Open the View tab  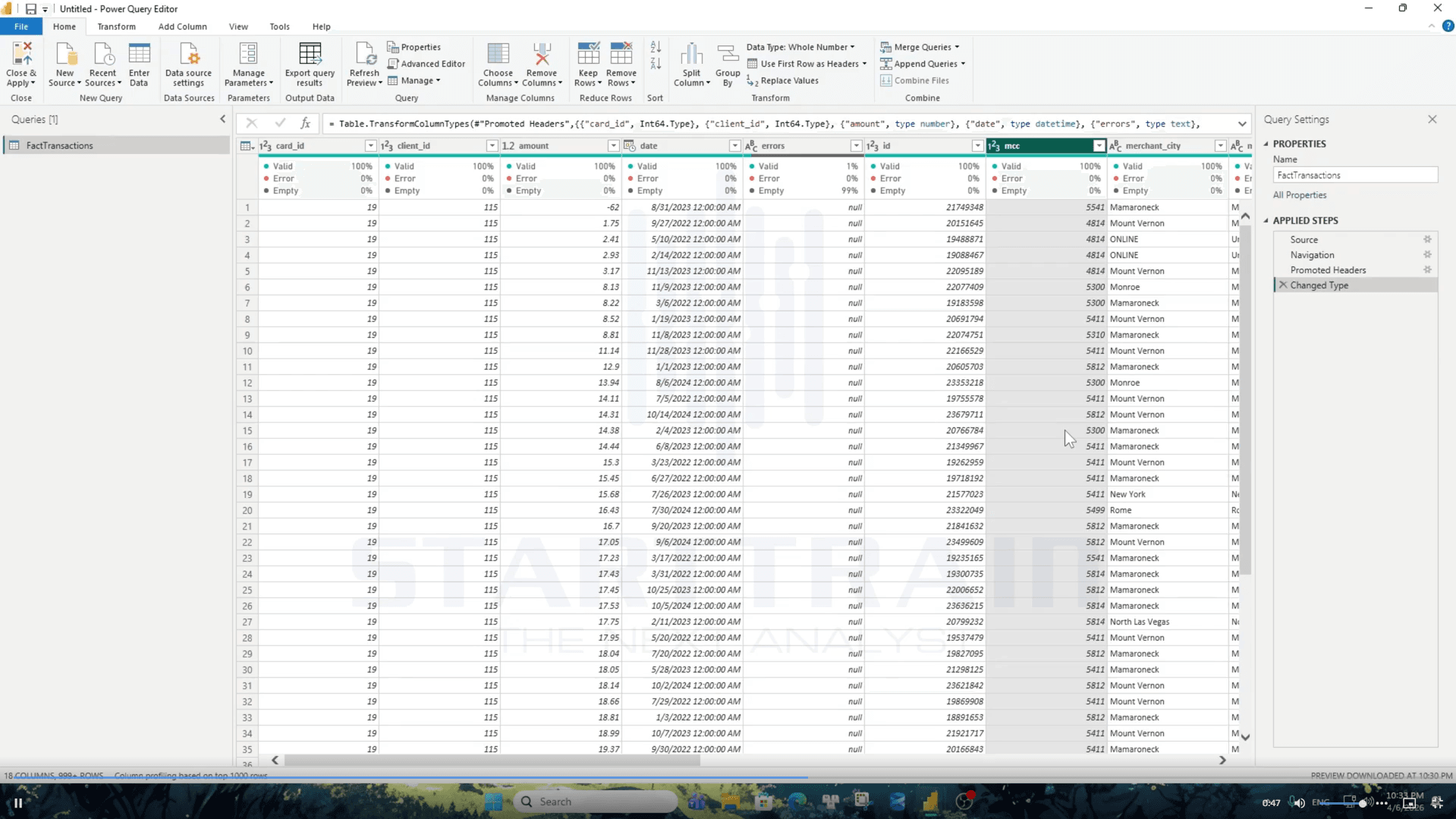(x=238, y=27)
